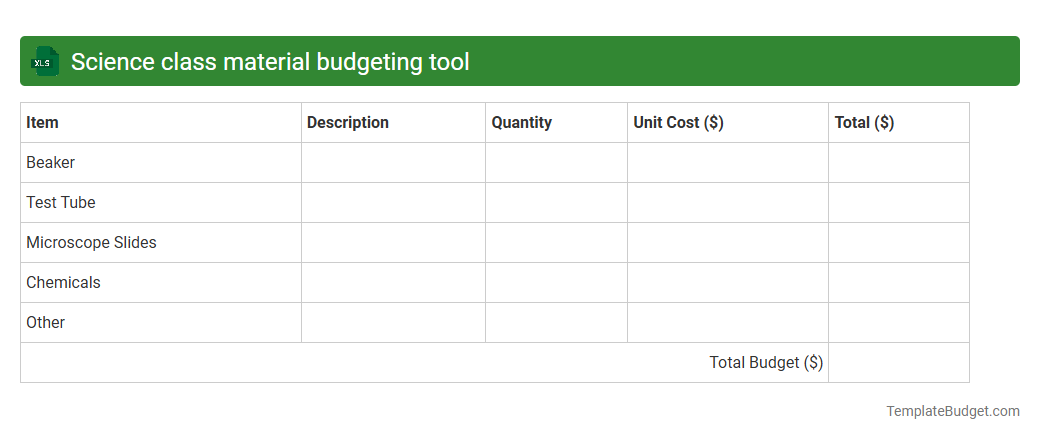Click the 'Chemicals' item cell
This screenshot has width=1040, height=440.
(x=161, y=283)
